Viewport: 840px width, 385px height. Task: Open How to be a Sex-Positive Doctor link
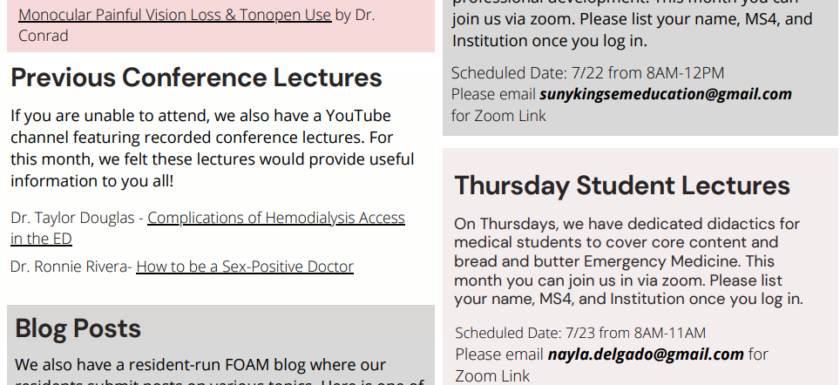click(x=245, y=267)
